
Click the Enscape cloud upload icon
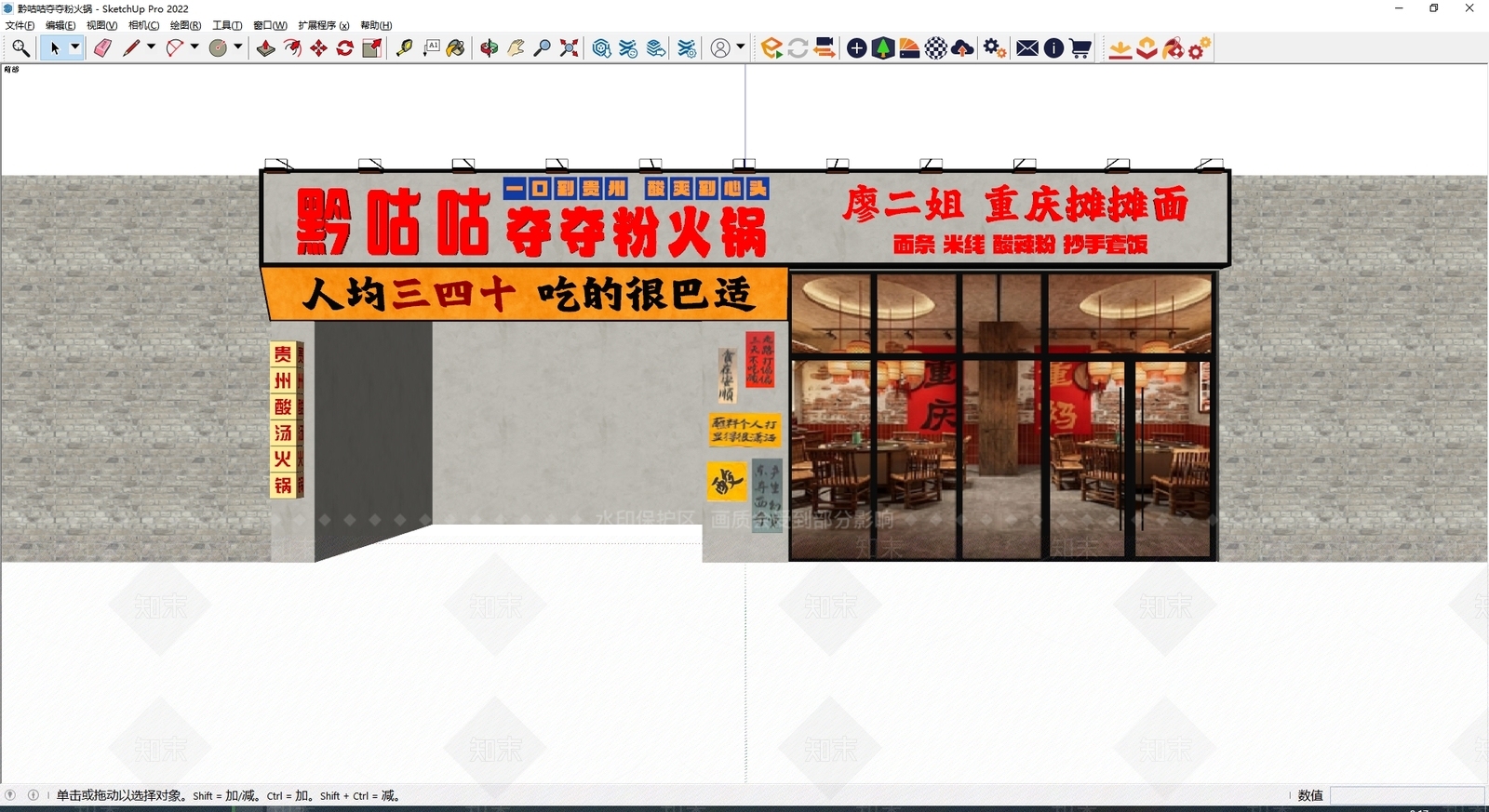tap(963, 48)
